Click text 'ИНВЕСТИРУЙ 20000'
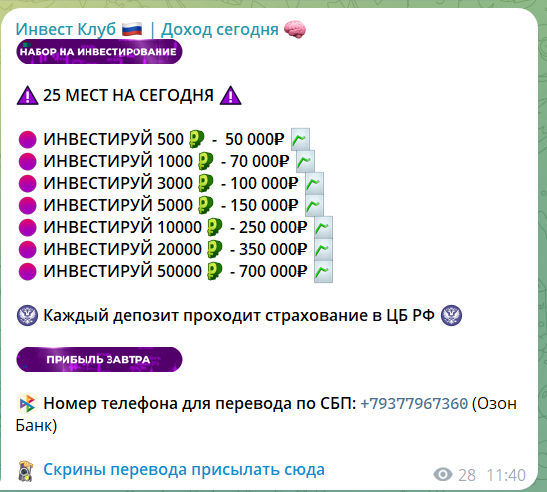 [x=122, y=249]
